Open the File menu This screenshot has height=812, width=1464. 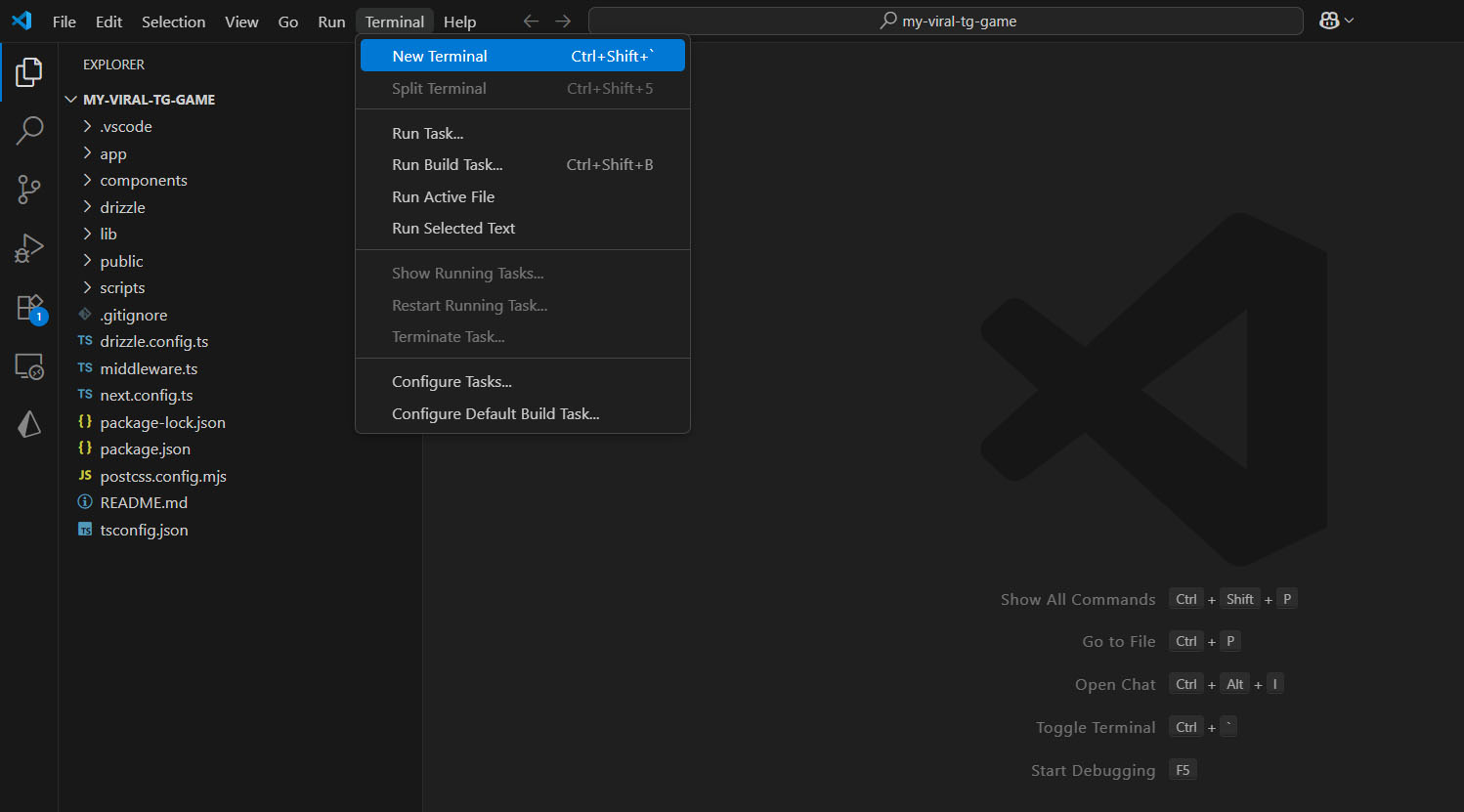65,21
